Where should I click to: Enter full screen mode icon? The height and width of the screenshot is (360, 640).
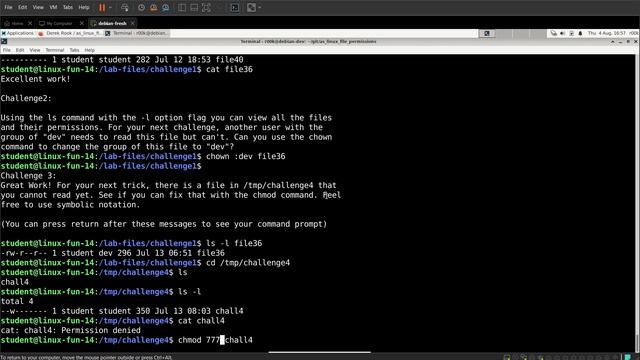point(207,7)
